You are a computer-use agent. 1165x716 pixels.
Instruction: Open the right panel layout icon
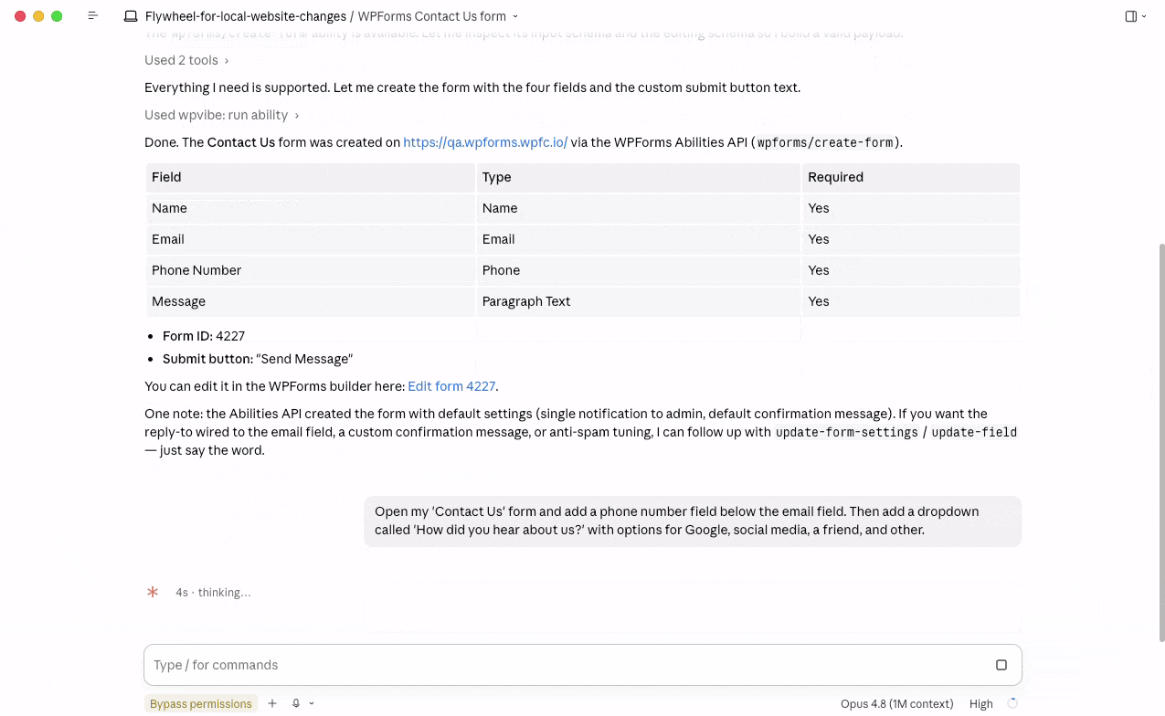click(x=1130, y=16)
